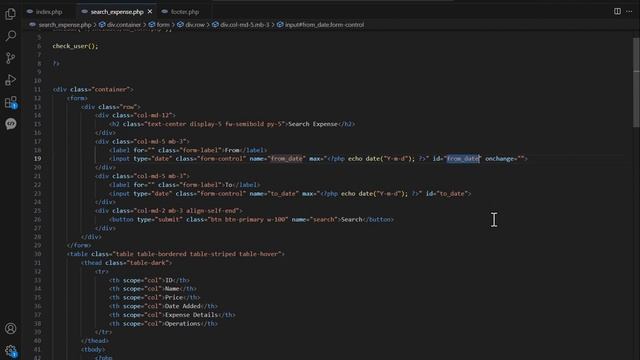640x360 pixels.
Task: Click 'Search Expense' heading text on line 15
Action: [313, 124]
